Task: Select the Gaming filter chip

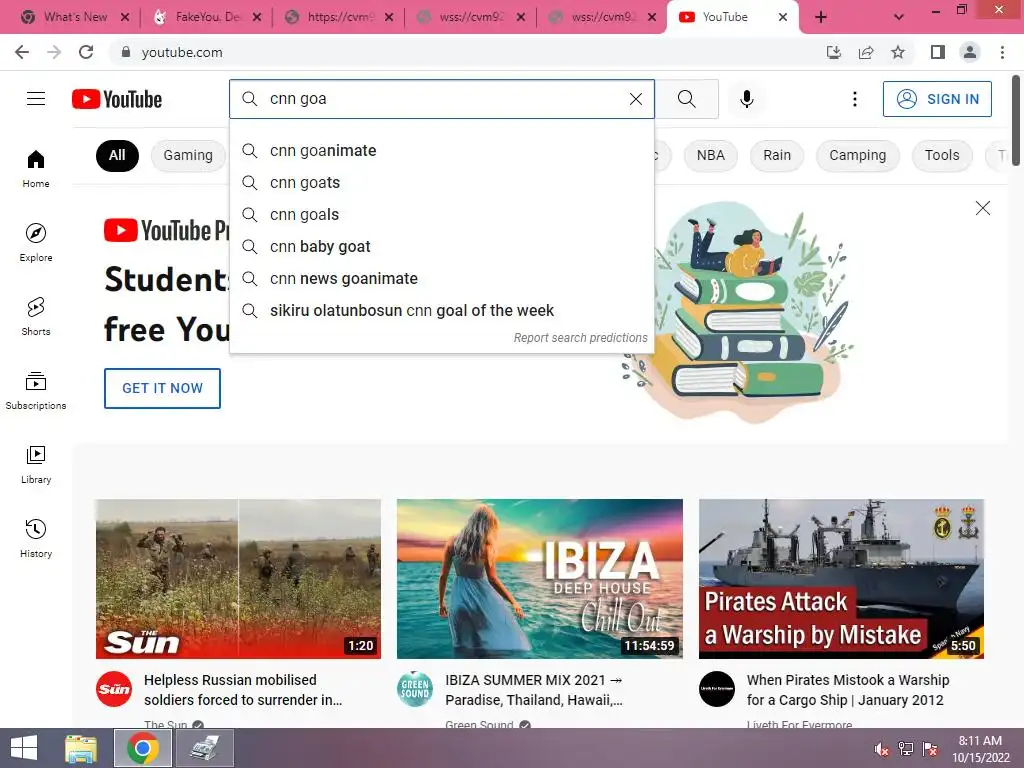Action: (188, 155)
